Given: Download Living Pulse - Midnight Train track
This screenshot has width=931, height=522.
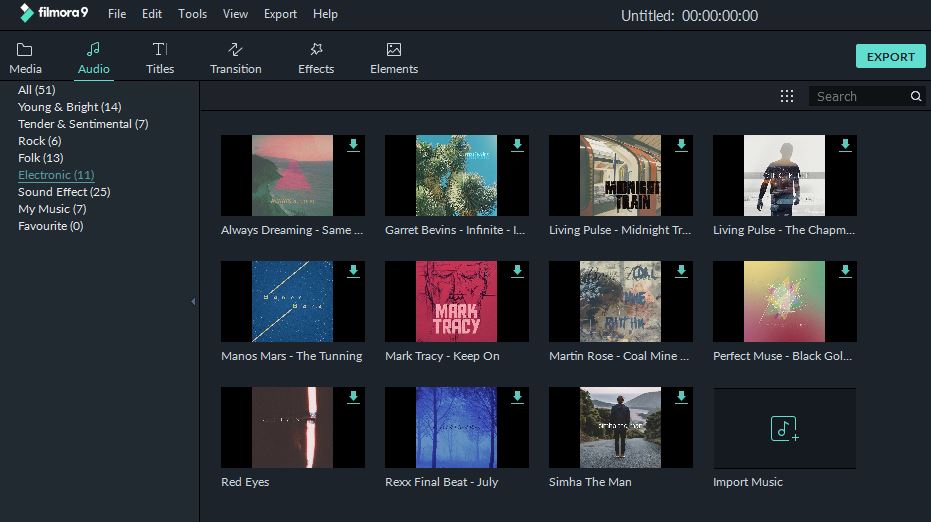Looking at the screenshot, I should [x=681, y=145].
